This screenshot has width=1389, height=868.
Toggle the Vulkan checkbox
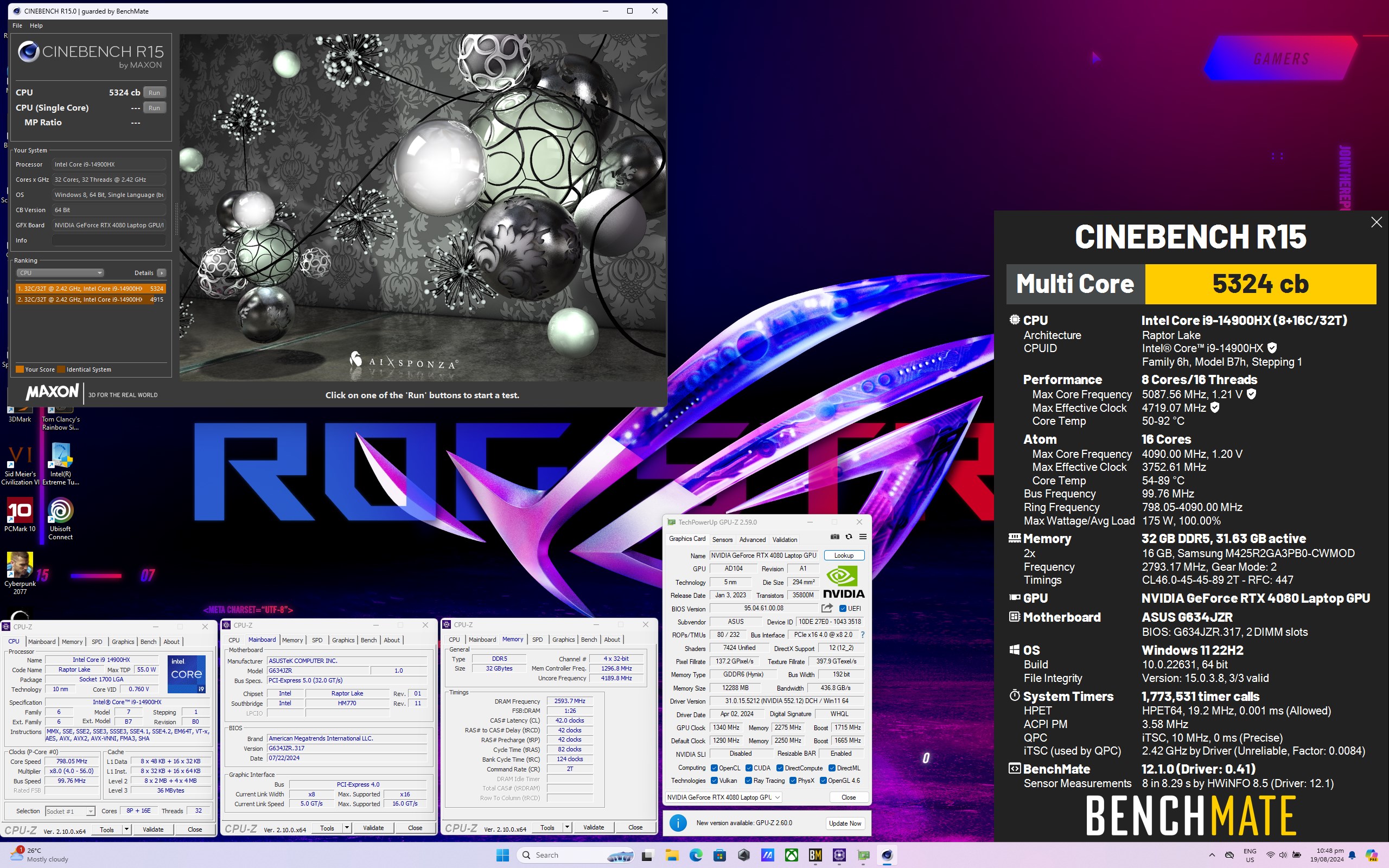(714, 780)
